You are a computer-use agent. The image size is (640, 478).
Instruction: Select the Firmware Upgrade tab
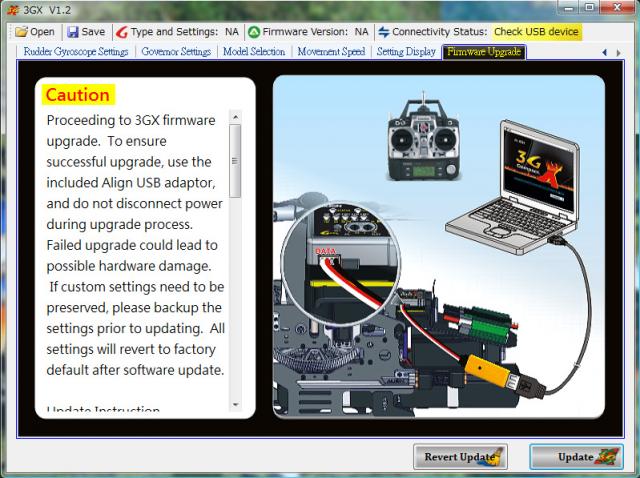coord(484,52)
